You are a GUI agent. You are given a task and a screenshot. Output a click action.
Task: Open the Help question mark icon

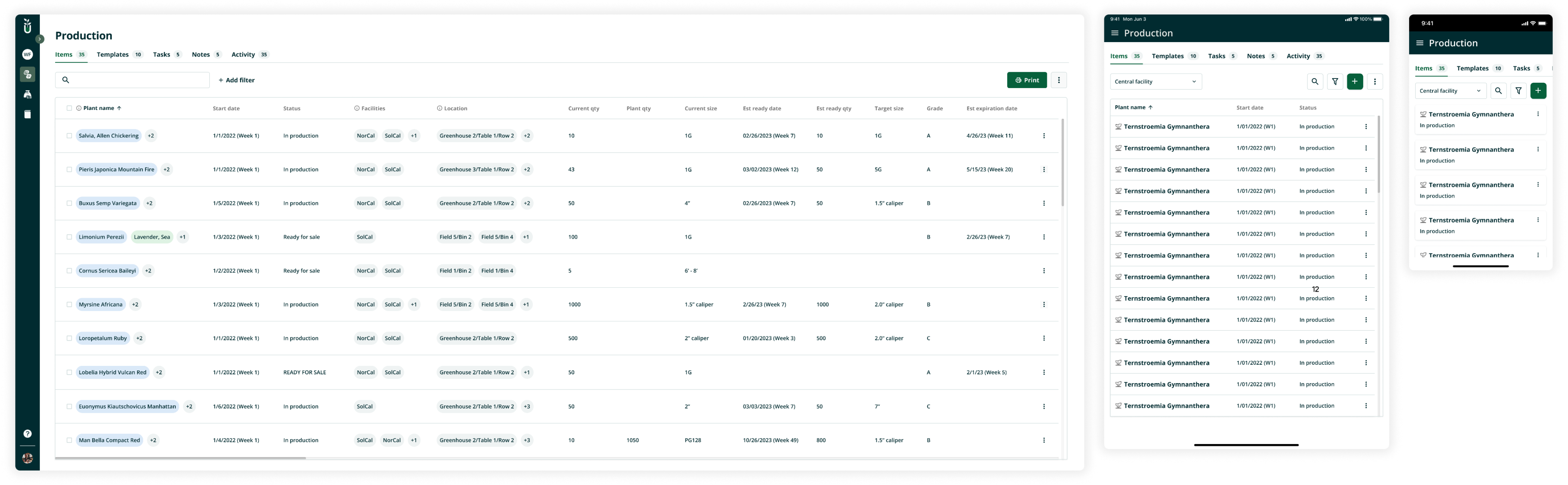click(28, 433)
